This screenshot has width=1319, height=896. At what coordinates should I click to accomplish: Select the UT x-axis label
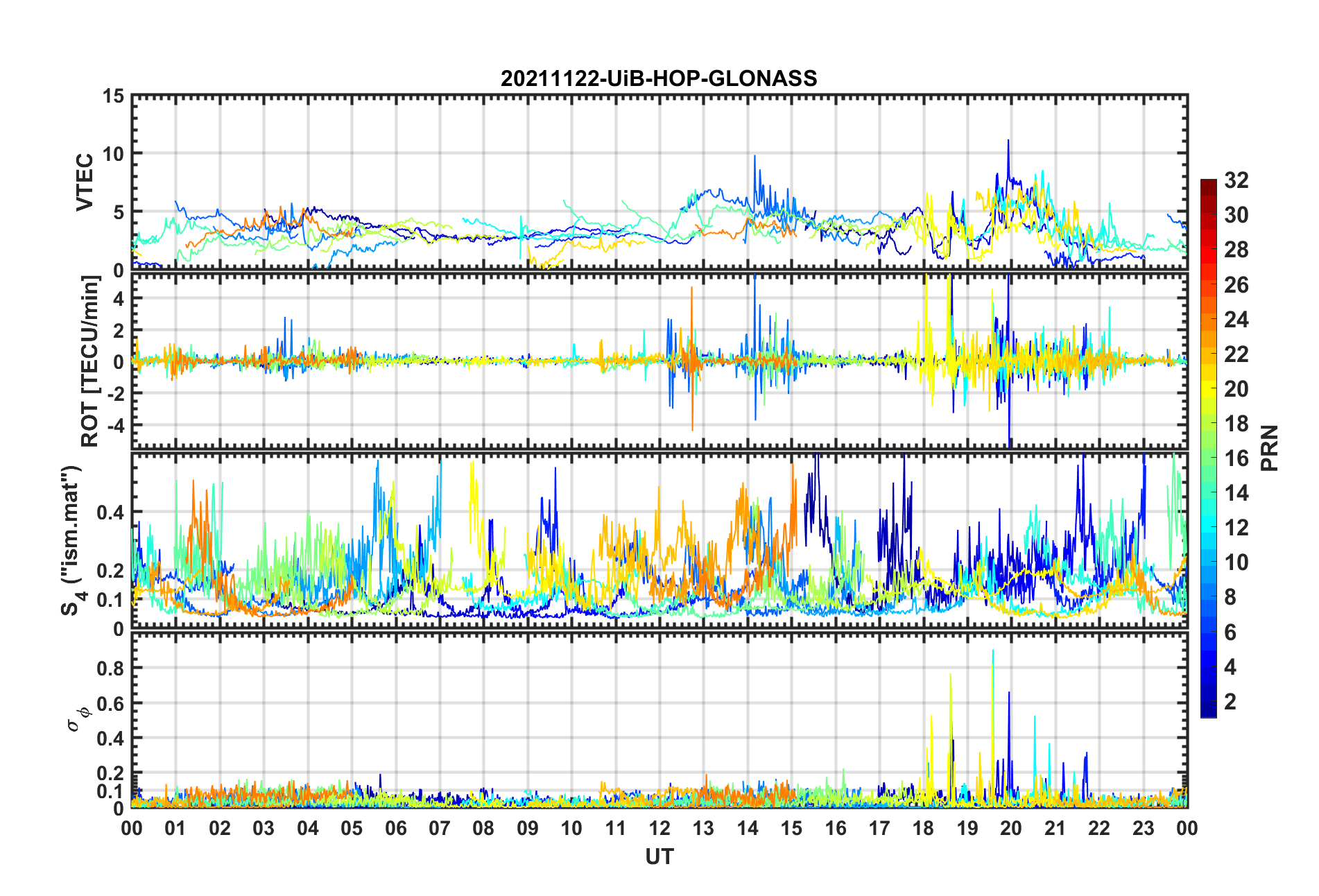pos(659,857)
